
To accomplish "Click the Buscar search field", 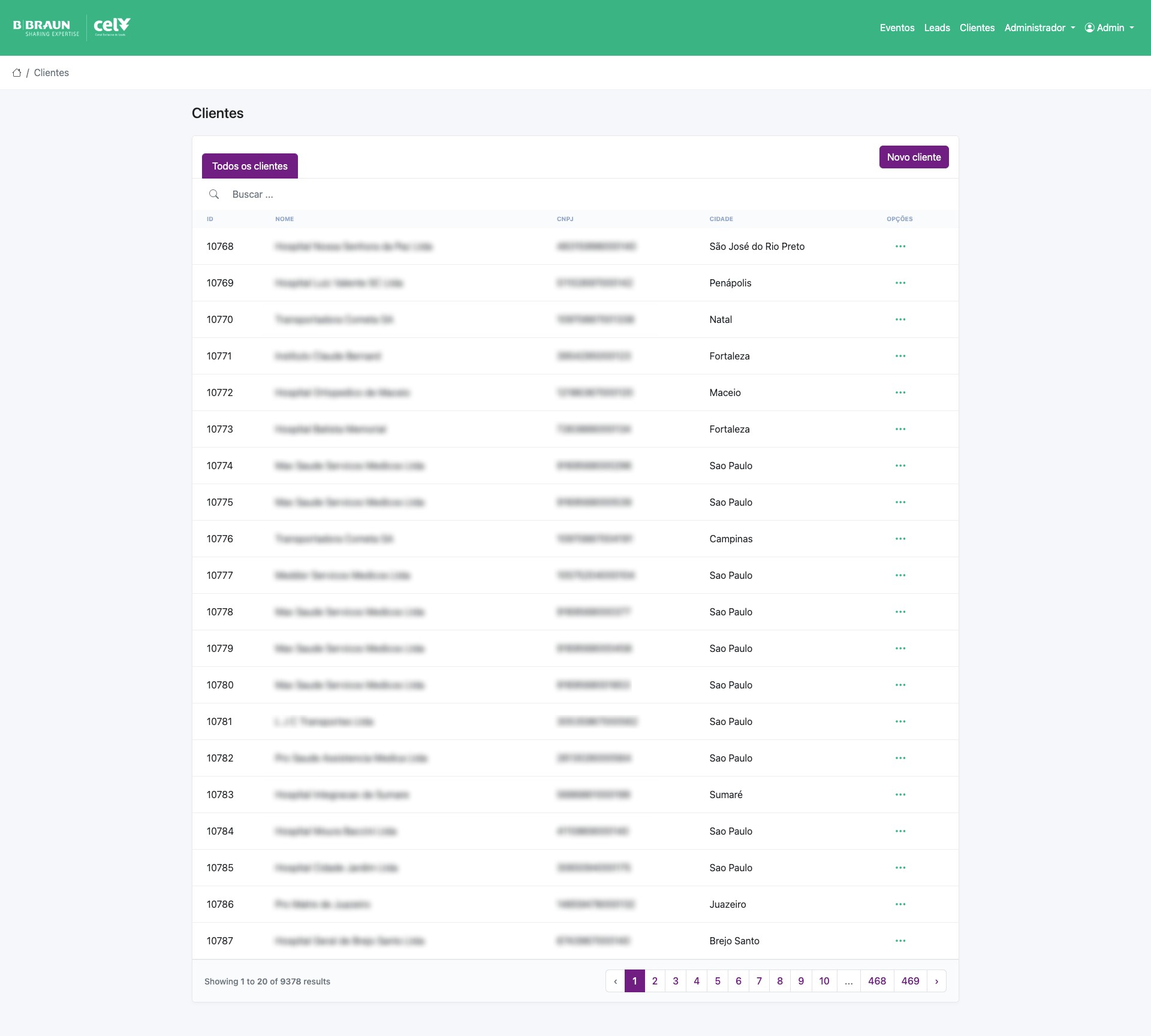I will click(x=420, y=194).
